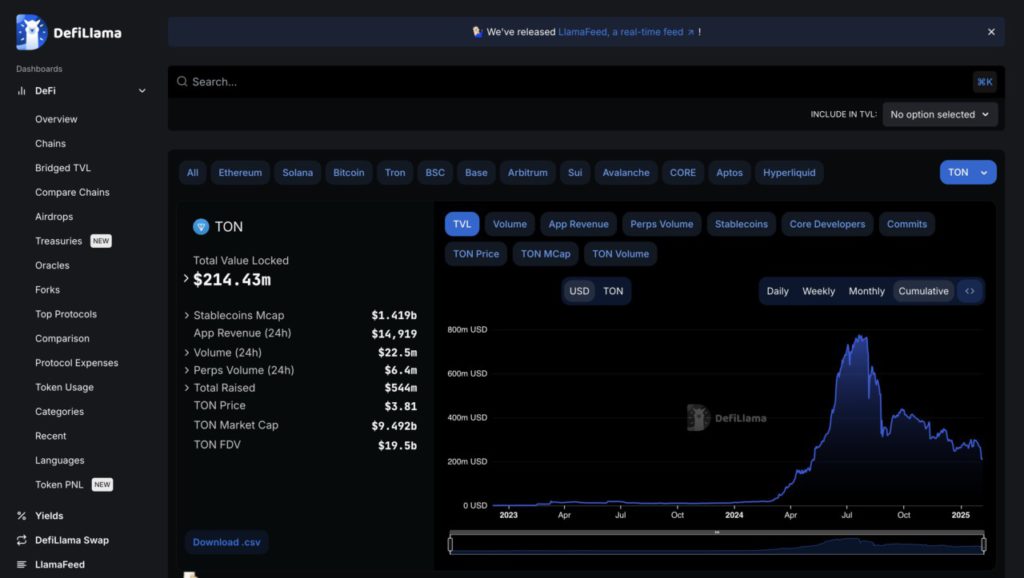Toggle the Commits chart metric
The width and height of the screenshot is (1024, 578).
(906, 224)
